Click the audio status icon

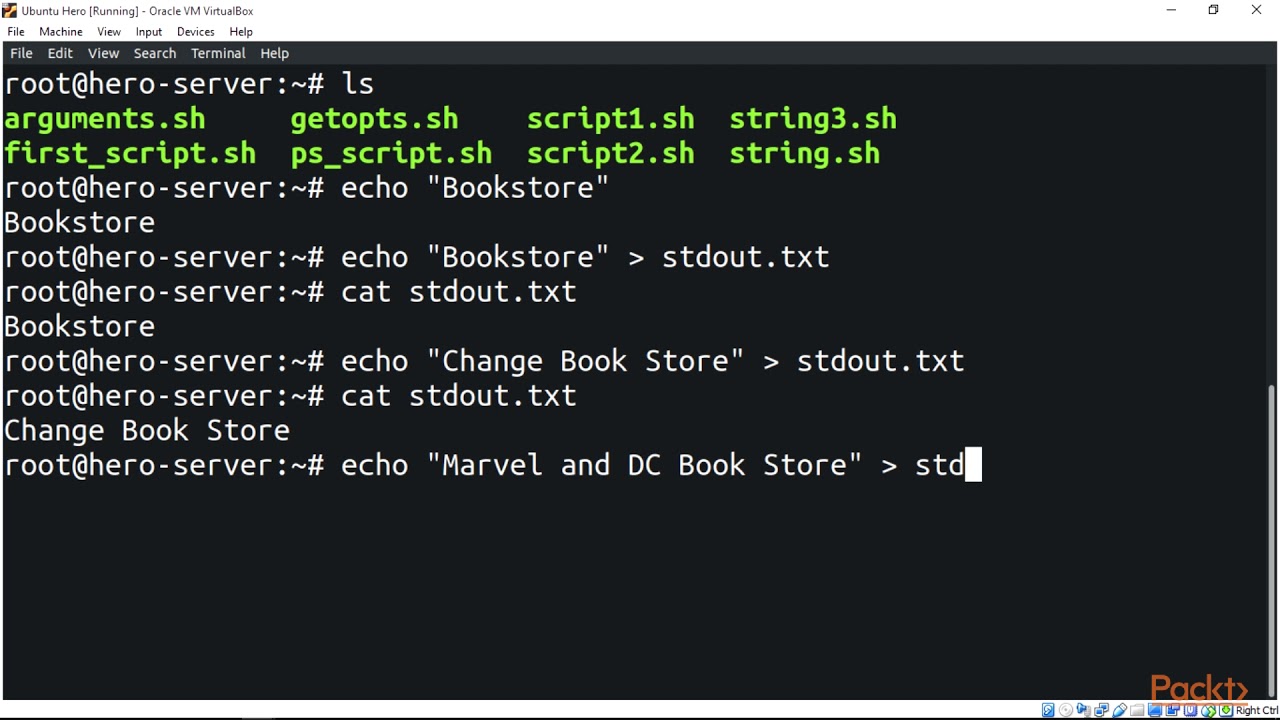[1082, 710]
